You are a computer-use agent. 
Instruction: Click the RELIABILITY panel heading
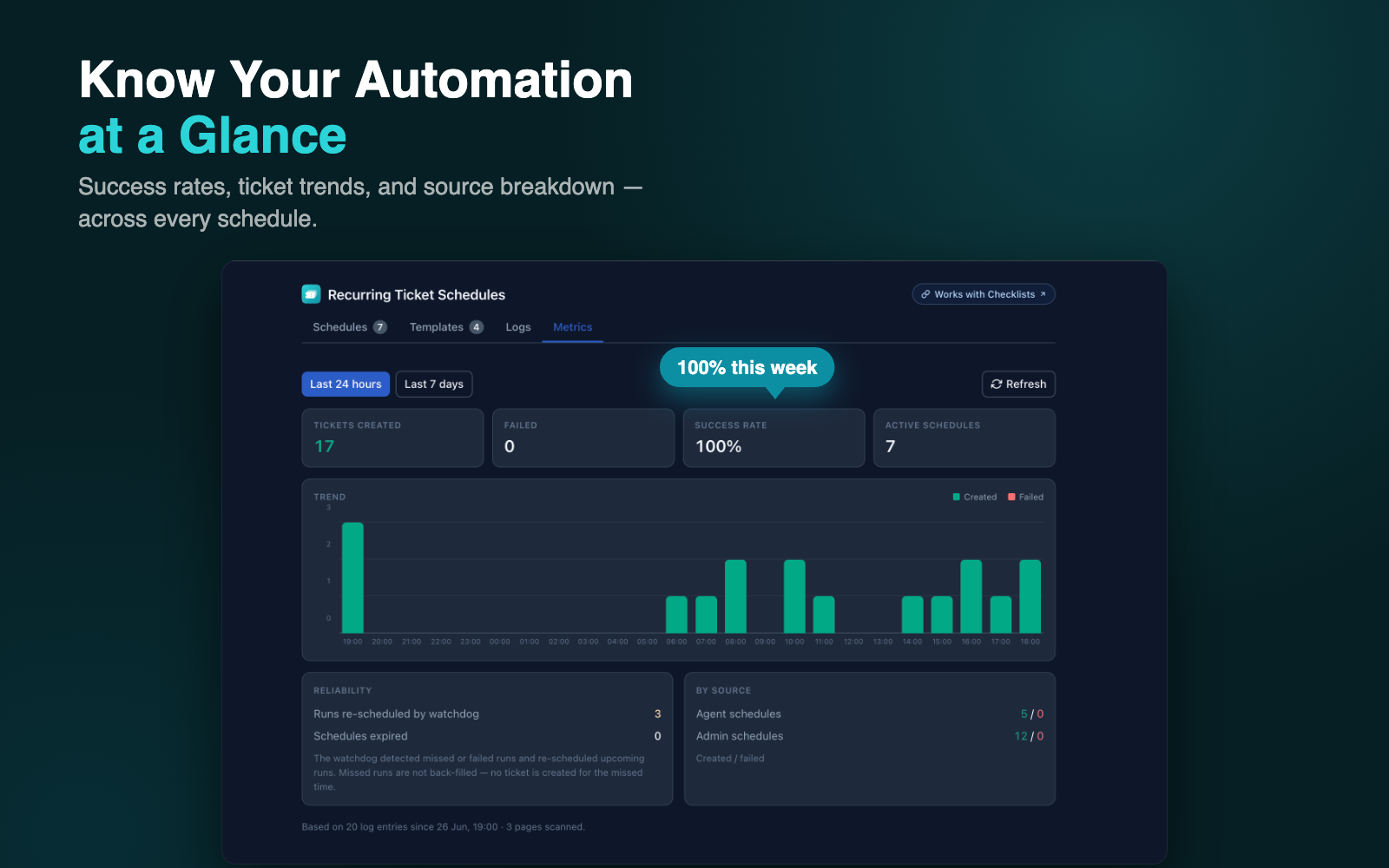(342, 691)
